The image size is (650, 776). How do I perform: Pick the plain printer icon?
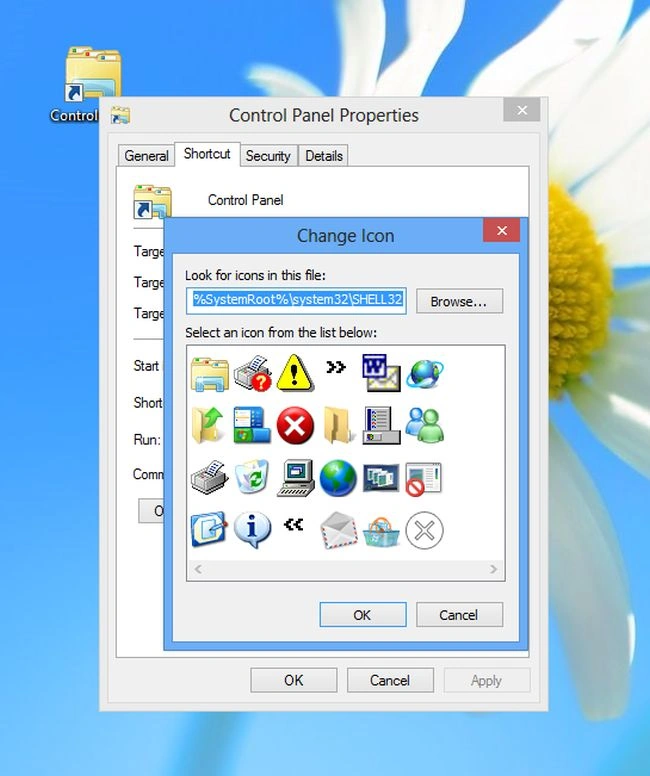coord(209,478)
